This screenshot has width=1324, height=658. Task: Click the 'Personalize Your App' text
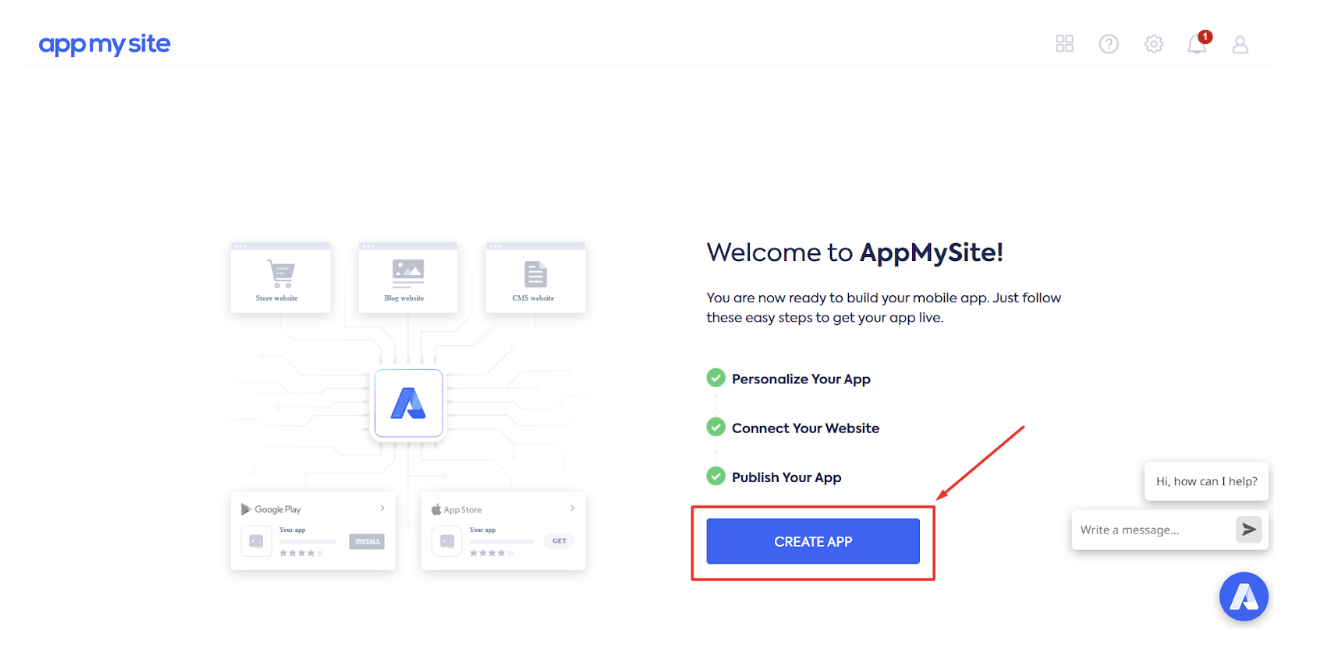pyautogui.click(x=801, y=379)
